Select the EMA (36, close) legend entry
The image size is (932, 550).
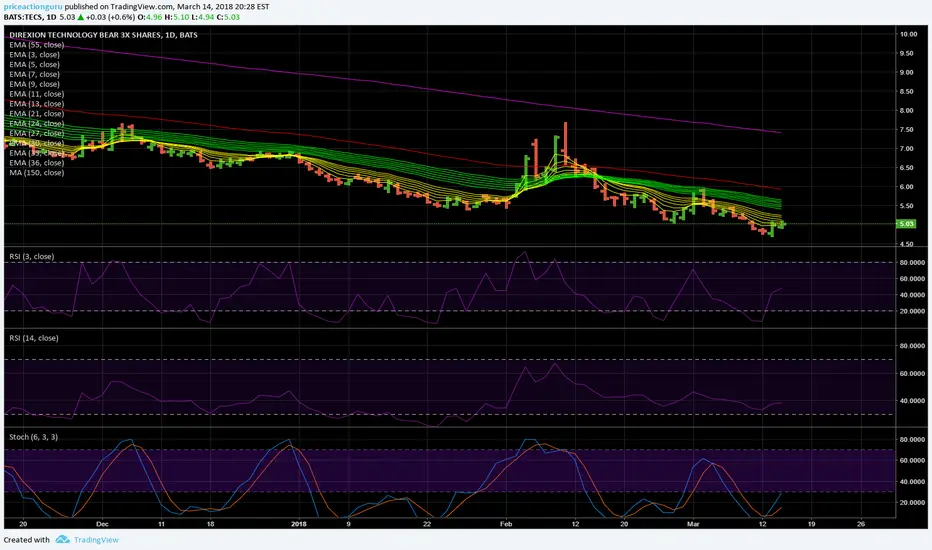coord(36,163)
